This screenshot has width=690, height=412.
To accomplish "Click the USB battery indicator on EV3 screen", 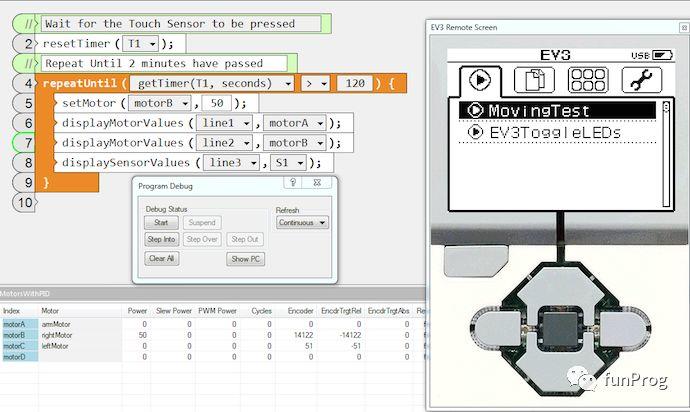I will (x=652, y=55).
